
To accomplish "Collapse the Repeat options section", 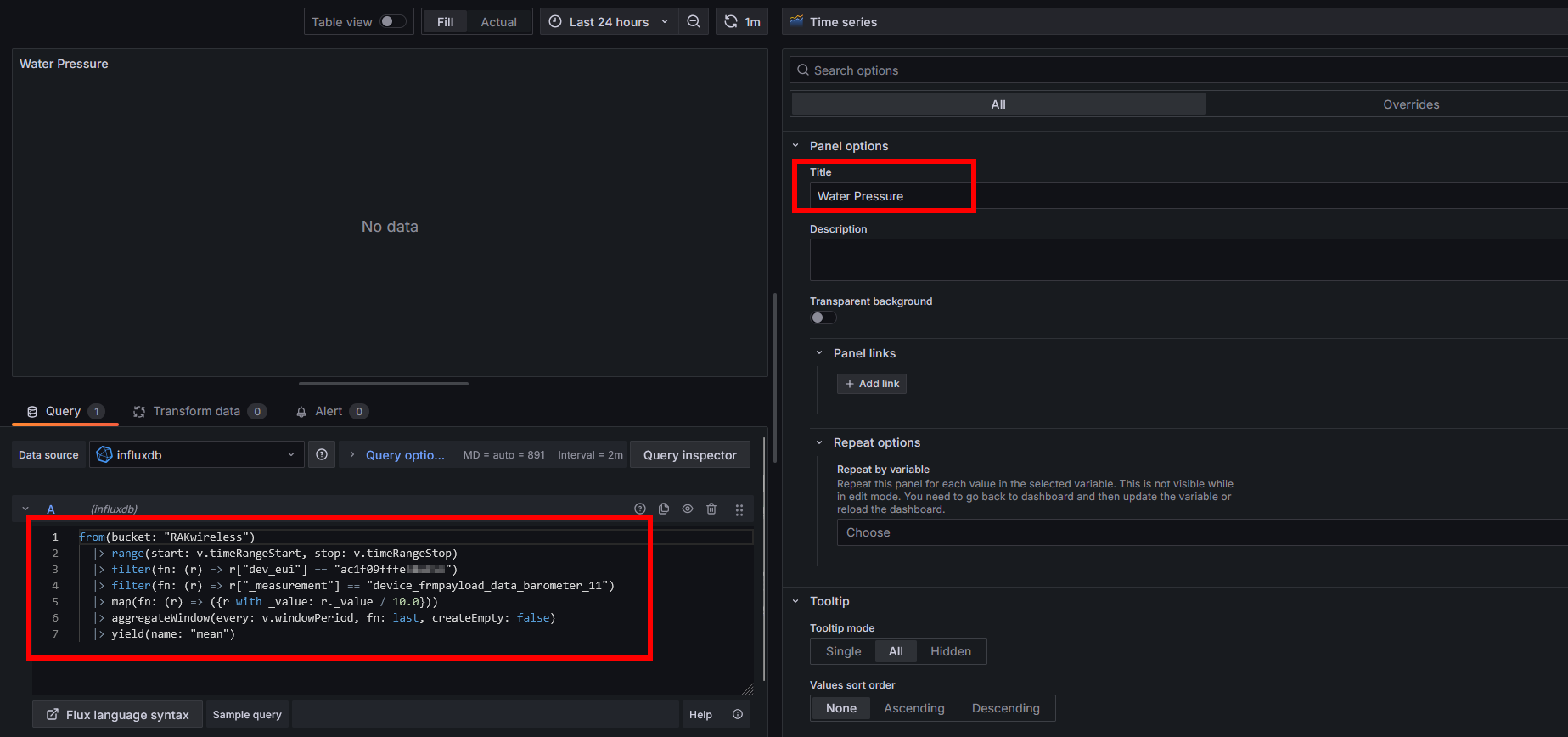I will (x=819, y=442).
